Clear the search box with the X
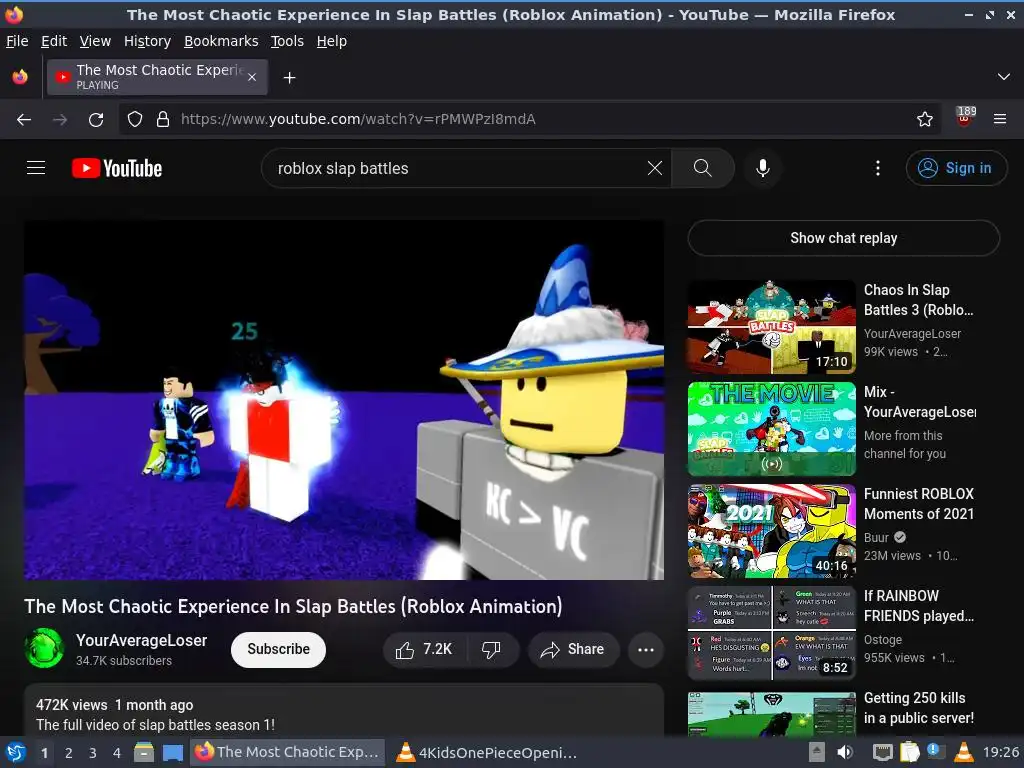1024x768 pixels. click(x=654, y=168)
